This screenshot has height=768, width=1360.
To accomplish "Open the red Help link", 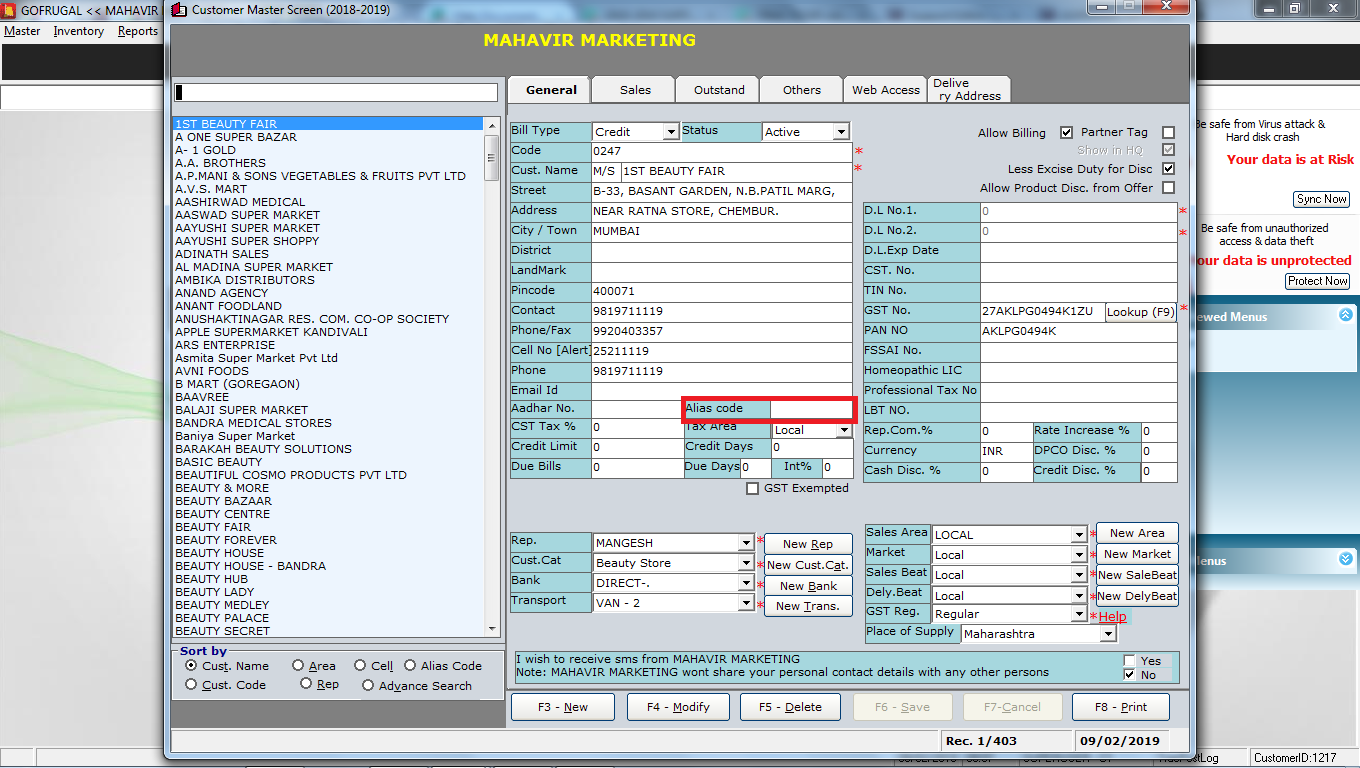I will click(x=1112, y=617).
